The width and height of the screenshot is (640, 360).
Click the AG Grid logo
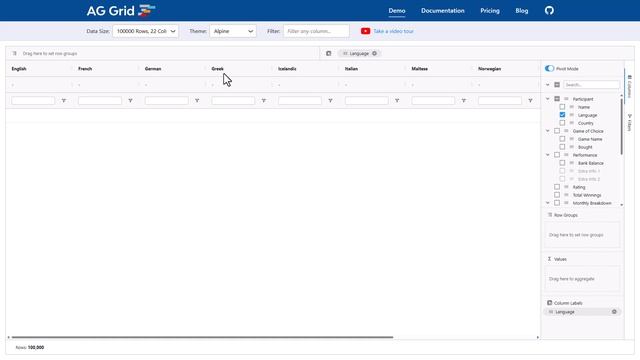point(121,11)
